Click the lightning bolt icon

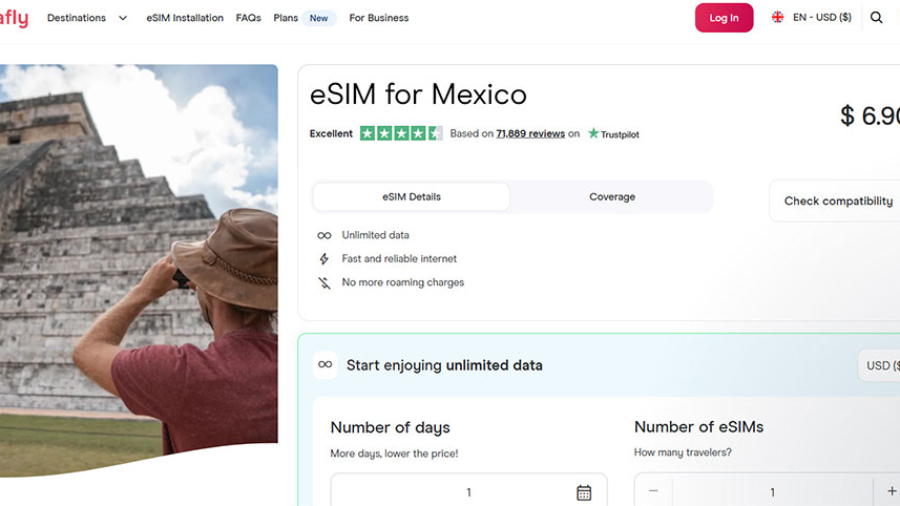click(x=324, y=259)
